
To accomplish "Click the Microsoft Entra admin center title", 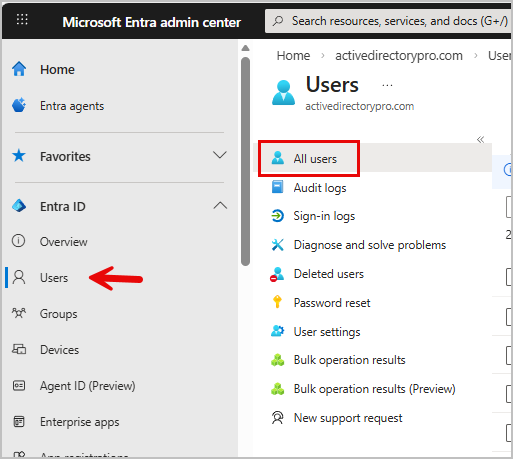I will pyautogui.click(x=151, y=22).
